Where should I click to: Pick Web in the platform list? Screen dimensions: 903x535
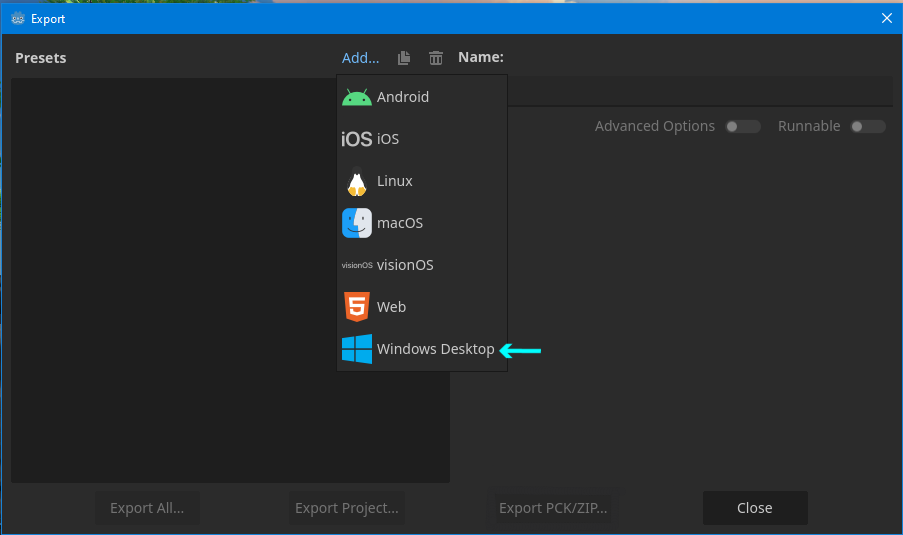(x=422, y=307)
